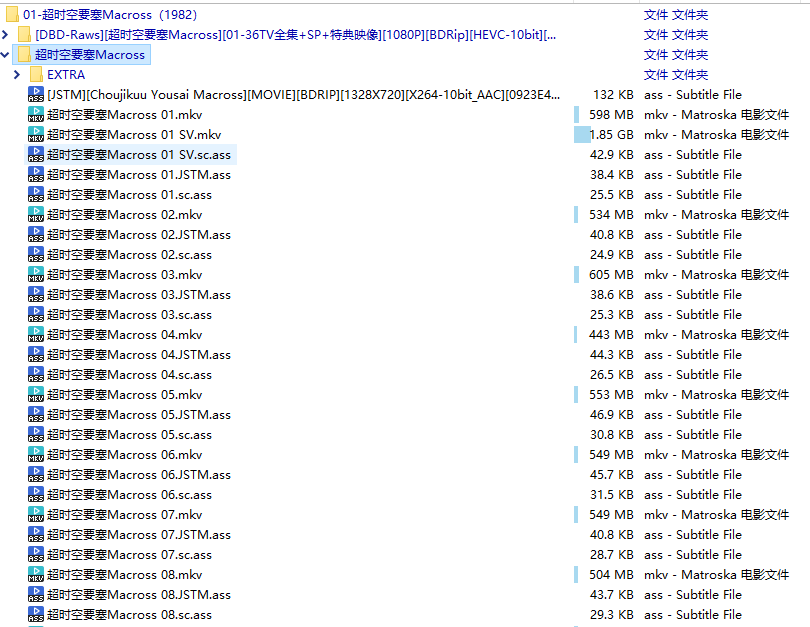Click 文件 文件夹 type of EXTRA row
810x627 pixels.
[676, 75]
